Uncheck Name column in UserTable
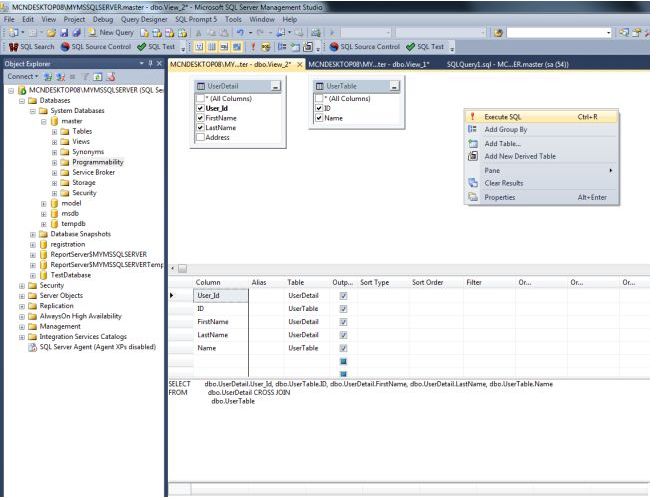This screenshot has height=500, width=656. (x=319, y=118)
